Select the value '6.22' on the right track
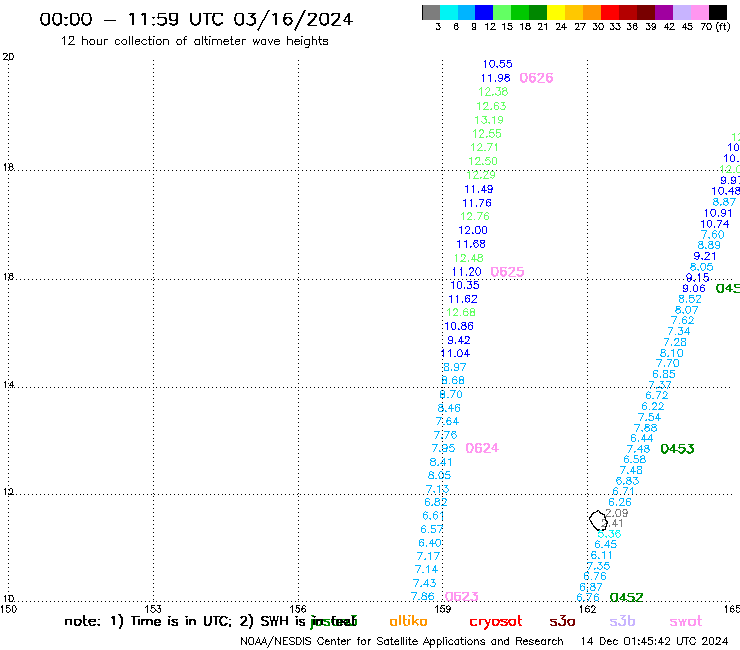The height and width of the screenshot is (650, 740). tap(653, 406)
